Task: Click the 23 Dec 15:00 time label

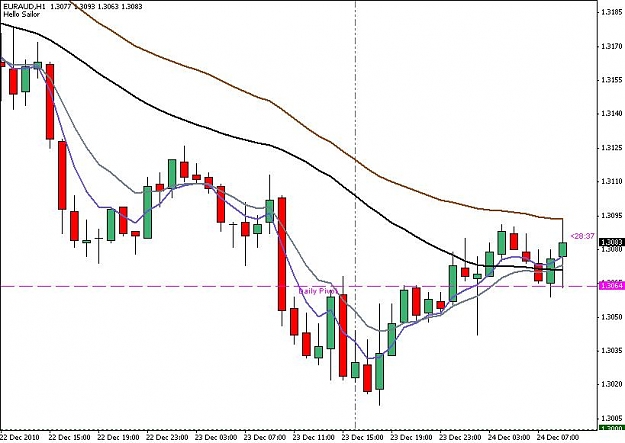Action: (x=363, y=437)
